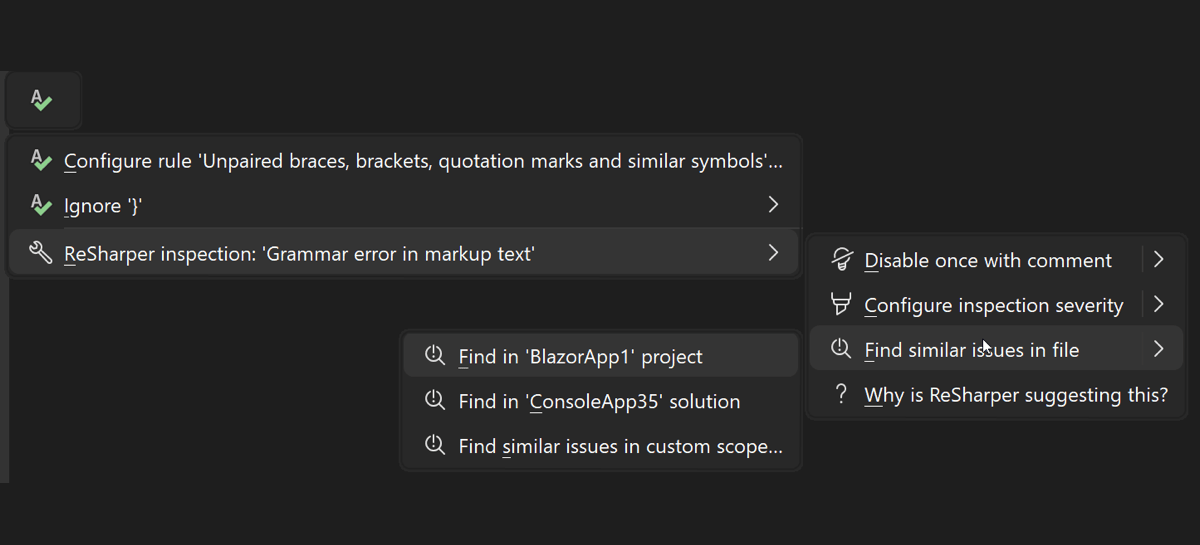The height and width of the screenshot is (545, 1200).
Task: Expand the ReSharper inspection submenu arrow
Action: pyautogui.click(x=773, y=253)
